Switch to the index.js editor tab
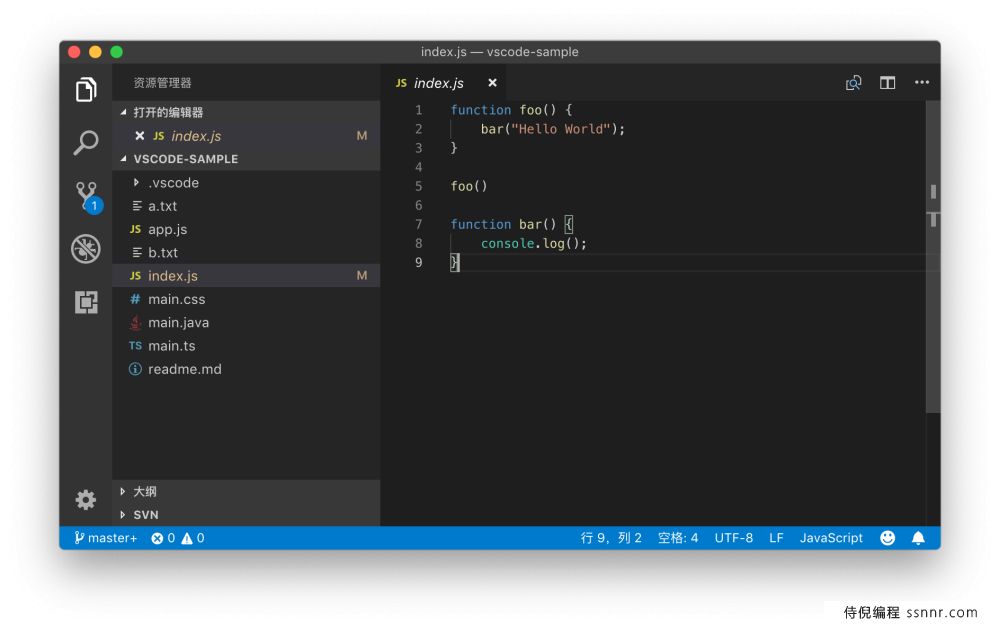Screen dimensions: 1000x628 tap(445, 83)
